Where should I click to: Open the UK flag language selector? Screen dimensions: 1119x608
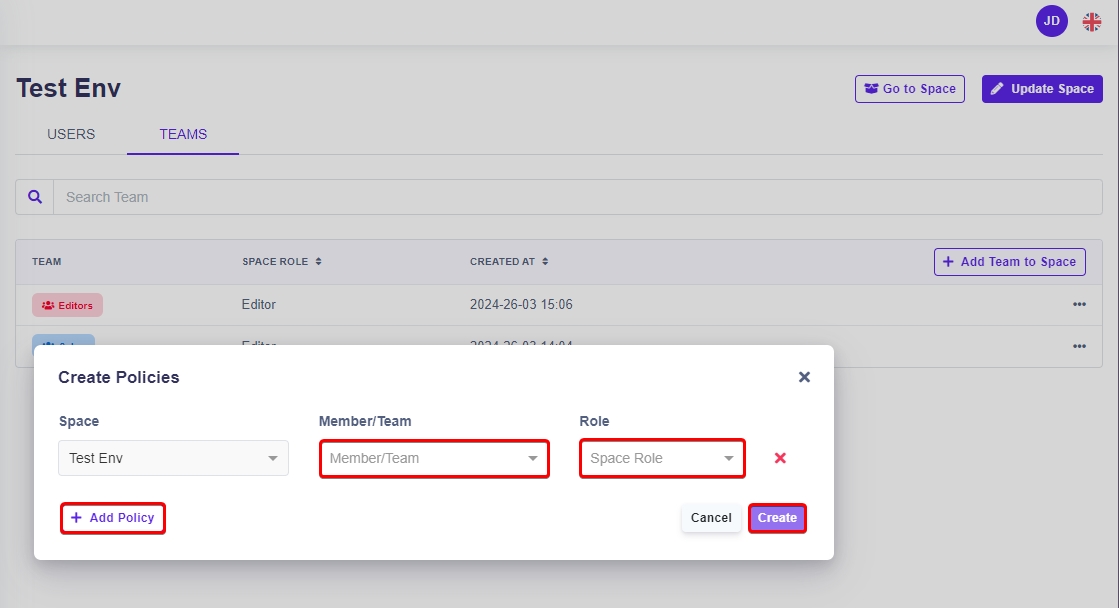[1091, 22]
